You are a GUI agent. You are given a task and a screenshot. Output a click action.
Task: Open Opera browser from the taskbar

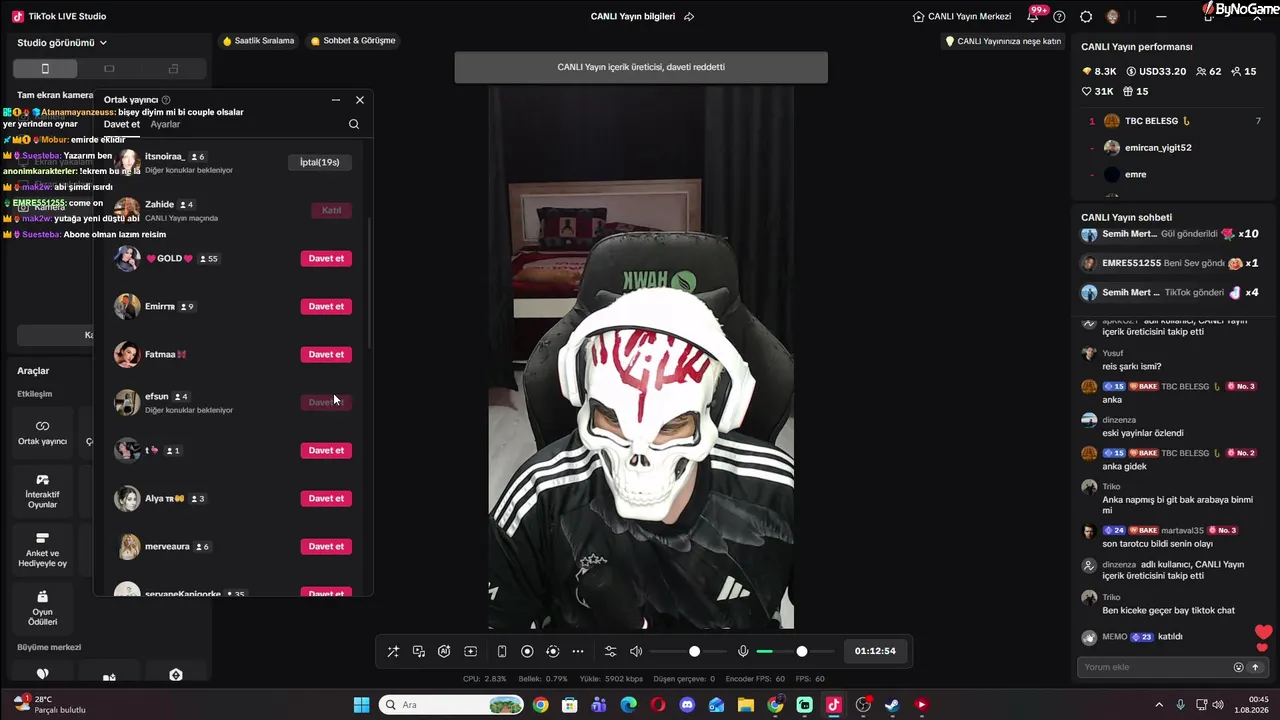(x=658, y=705)
